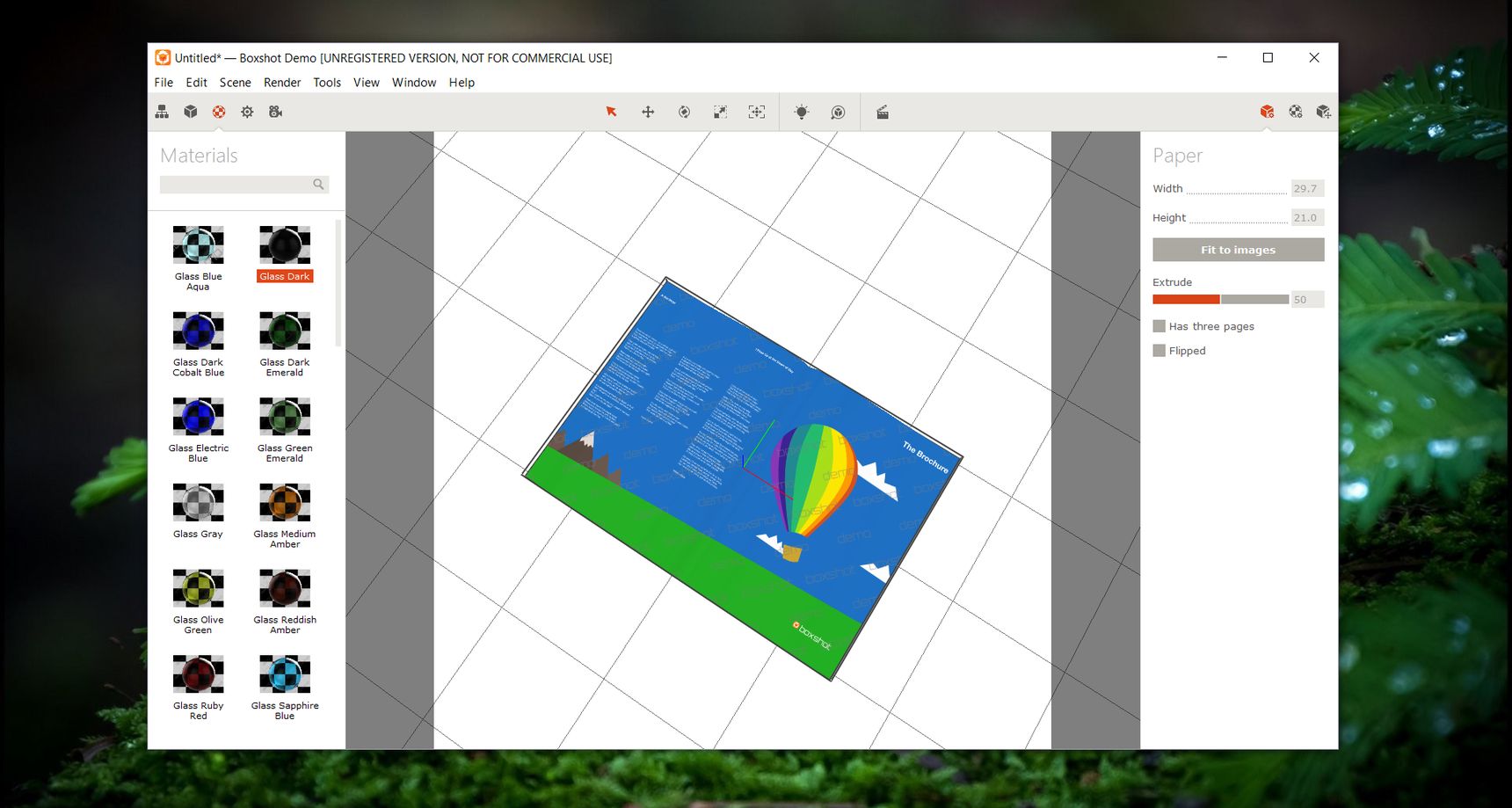
Task: Click the Boxshot app logo in title bar
Action: coord(163,57)
